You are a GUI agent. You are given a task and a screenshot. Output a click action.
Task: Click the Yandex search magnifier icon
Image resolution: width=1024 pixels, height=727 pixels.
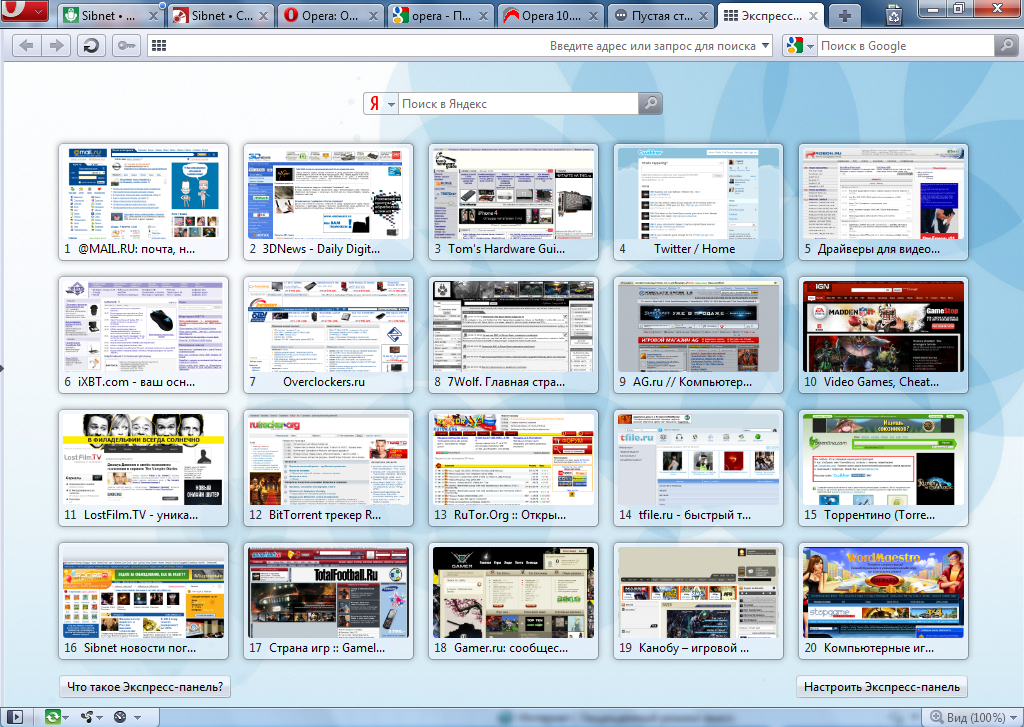coord(650,103)
